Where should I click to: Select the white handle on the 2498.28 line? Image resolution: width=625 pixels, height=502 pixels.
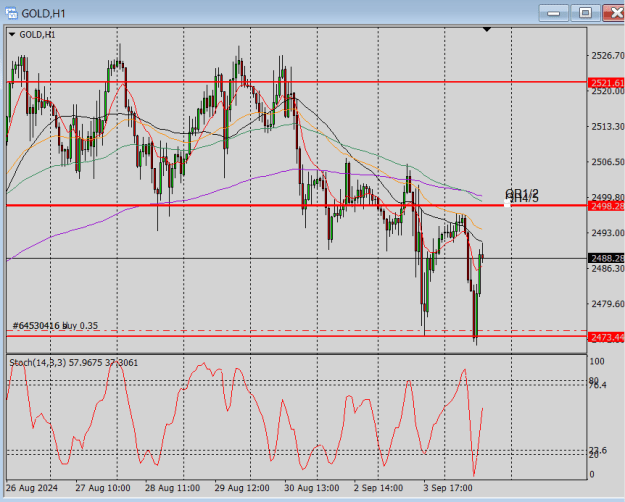(507, 204)
